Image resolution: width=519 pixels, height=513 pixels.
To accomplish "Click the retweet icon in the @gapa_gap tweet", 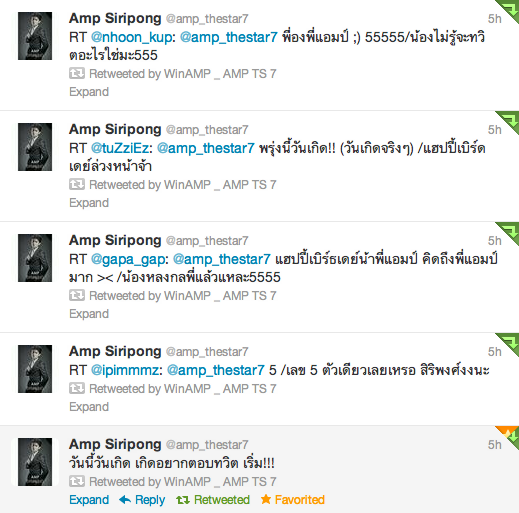I will click(x=77, y=295).
